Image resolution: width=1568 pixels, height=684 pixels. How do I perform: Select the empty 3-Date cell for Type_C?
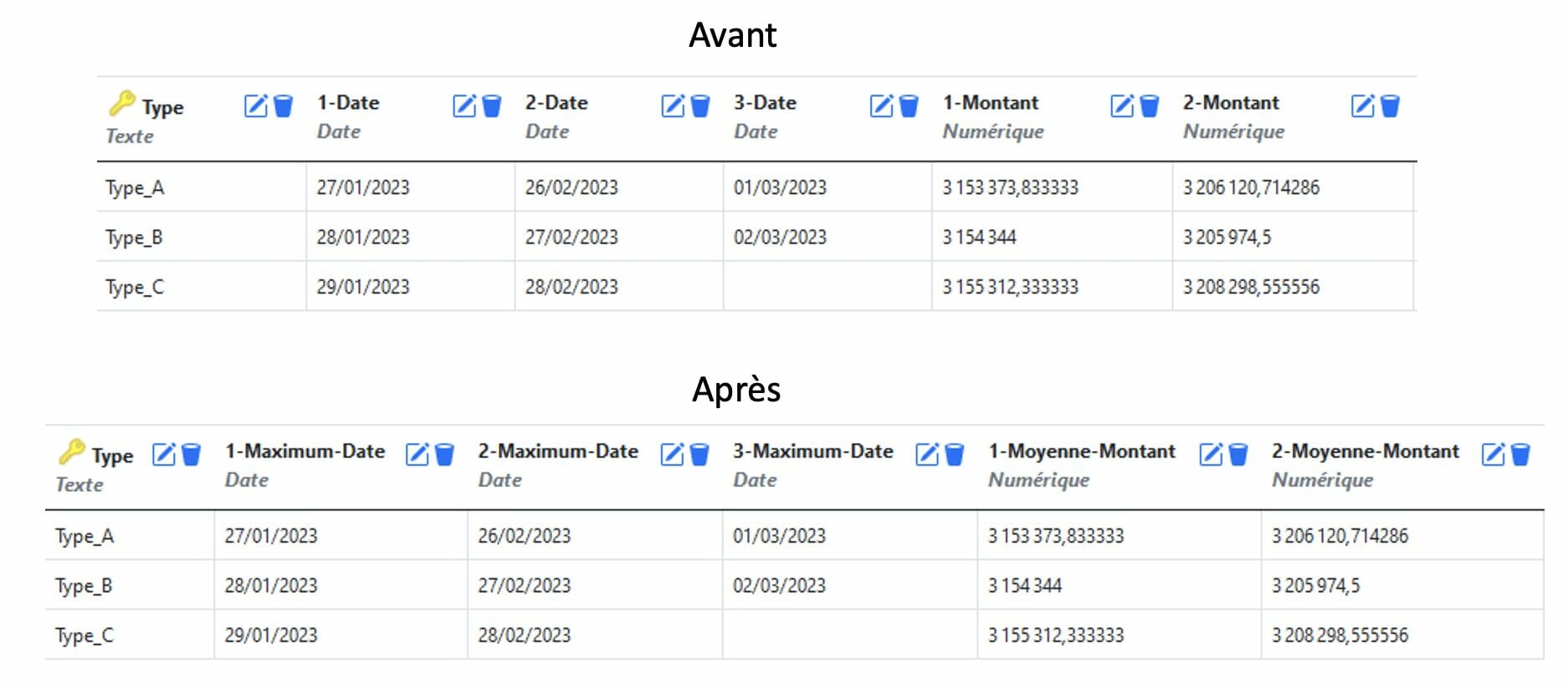coord(828,287)
